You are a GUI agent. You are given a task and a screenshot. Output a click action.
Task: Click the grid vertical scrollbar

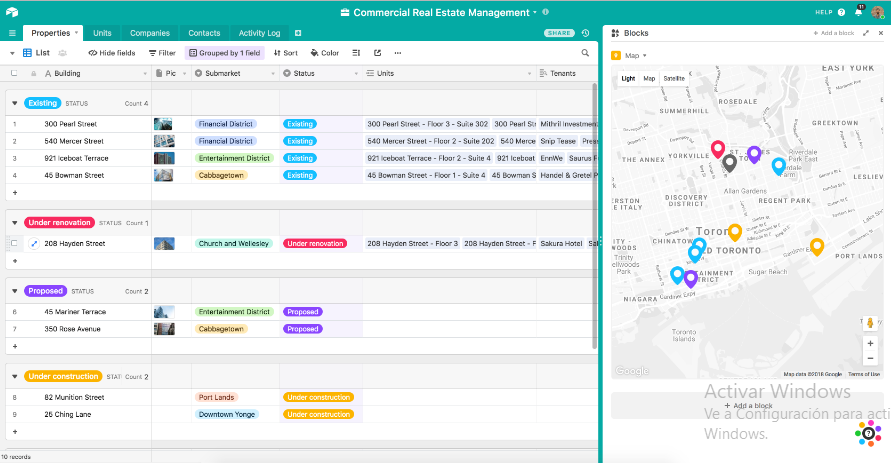[x=594, y=216]
